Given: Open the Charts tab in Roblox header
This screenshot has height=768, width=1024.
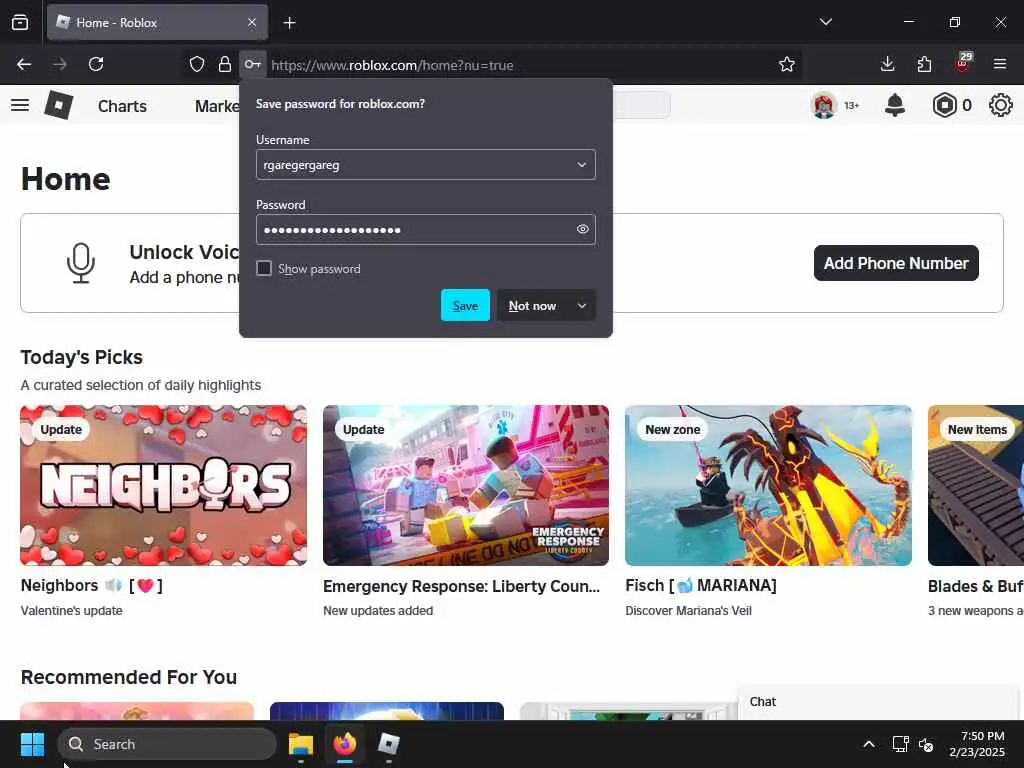Looking at the screenshot, I should (x=122, y=106).
